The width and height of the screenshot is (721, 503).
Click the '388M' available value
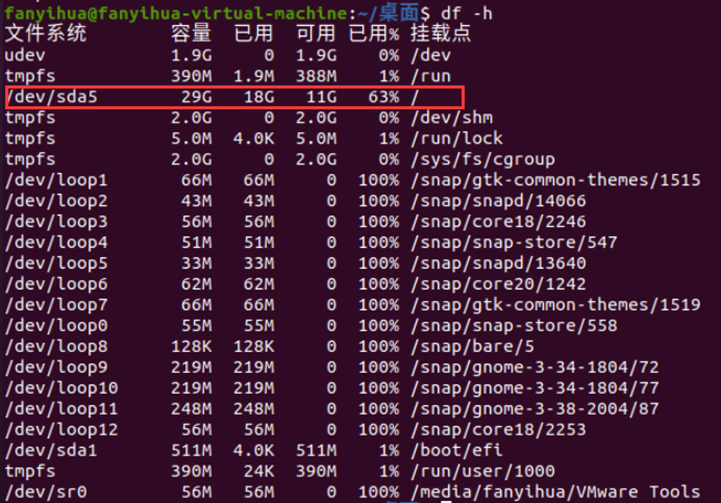click(x=316, y=76)
